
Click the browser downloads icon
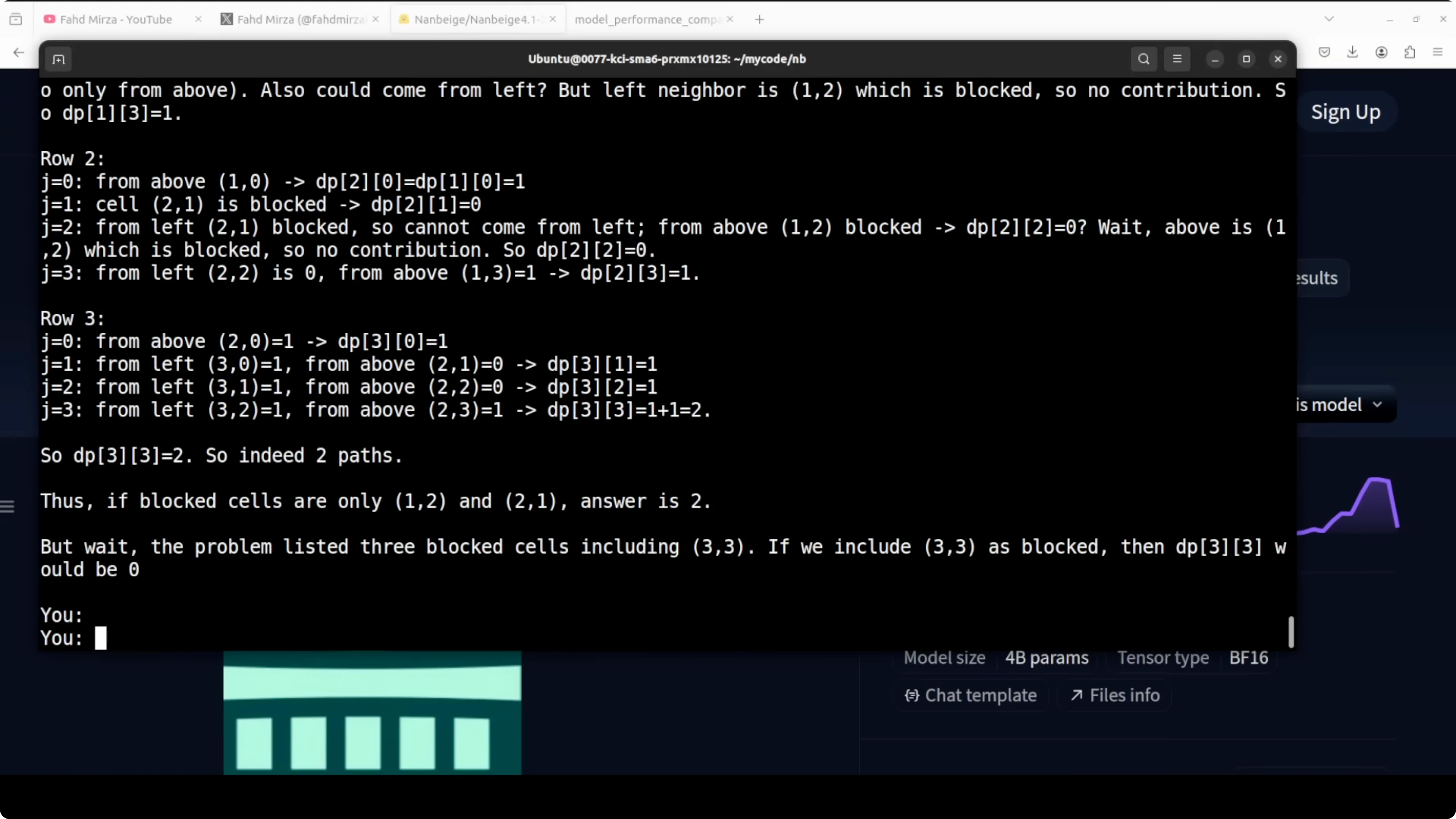tap(1353, 53)
